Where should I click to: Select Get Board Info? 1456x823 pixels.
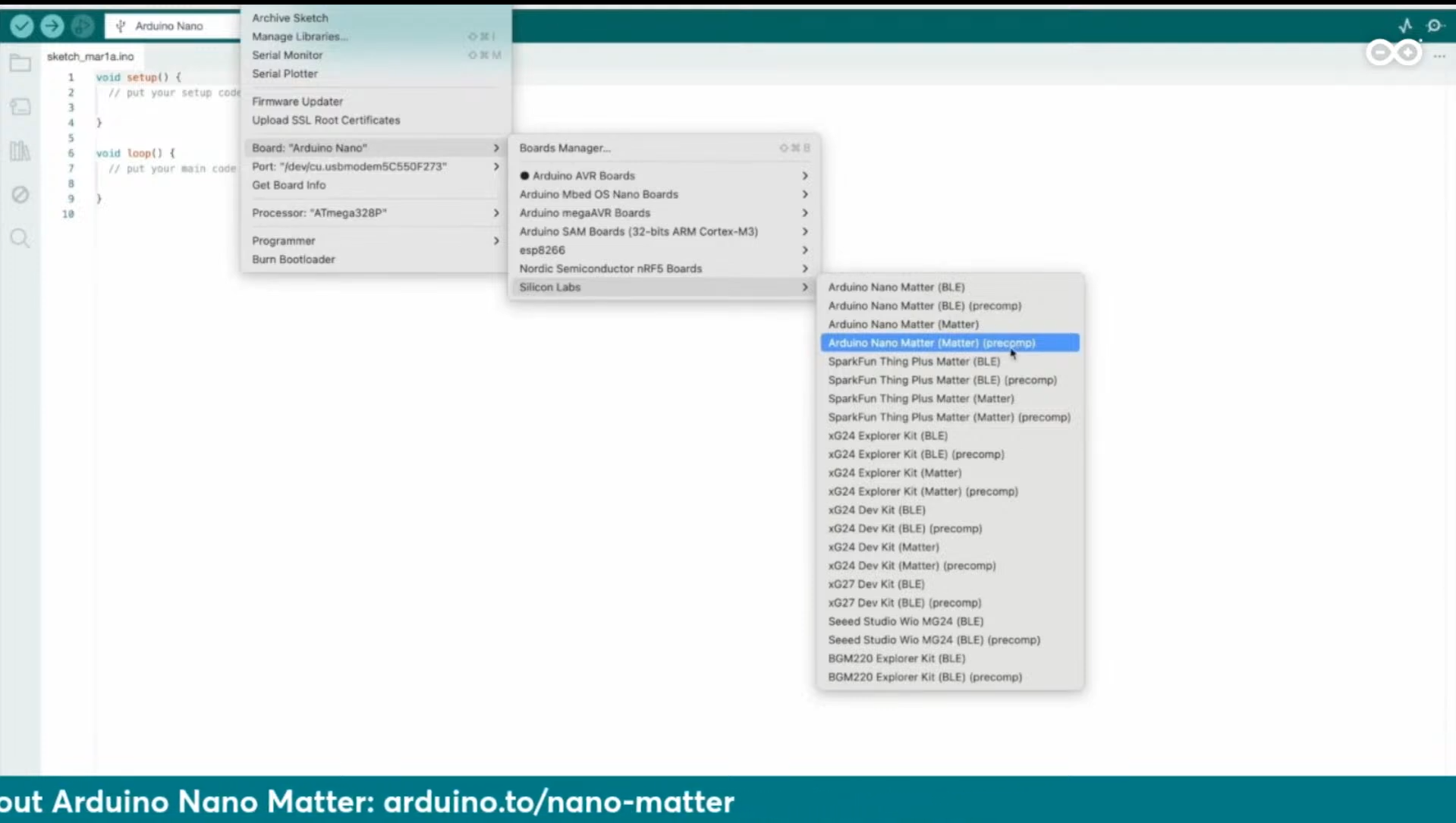376,185
